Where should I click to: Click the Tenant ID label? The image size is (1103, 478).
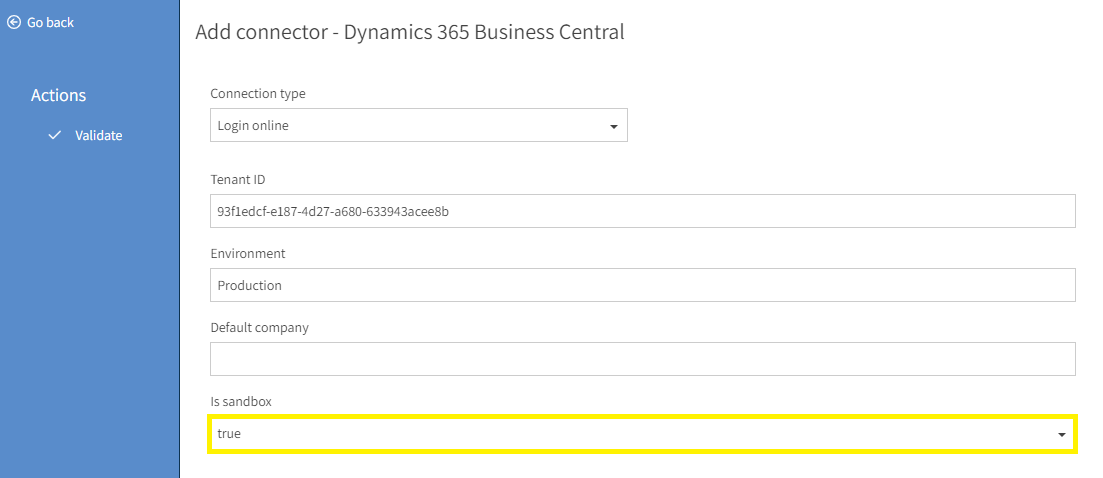tap(238, 179)
